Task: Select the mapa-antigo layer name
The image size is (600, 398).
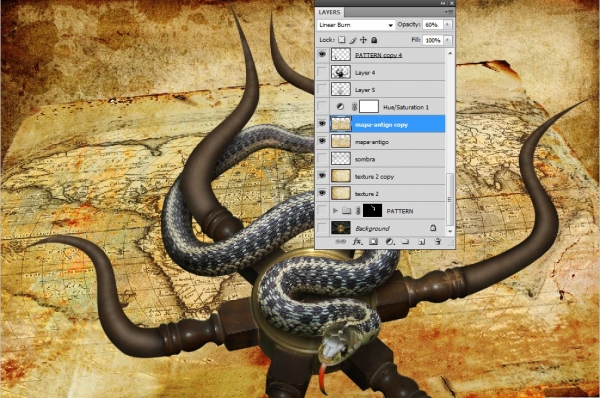Action: tap(372, 142)
